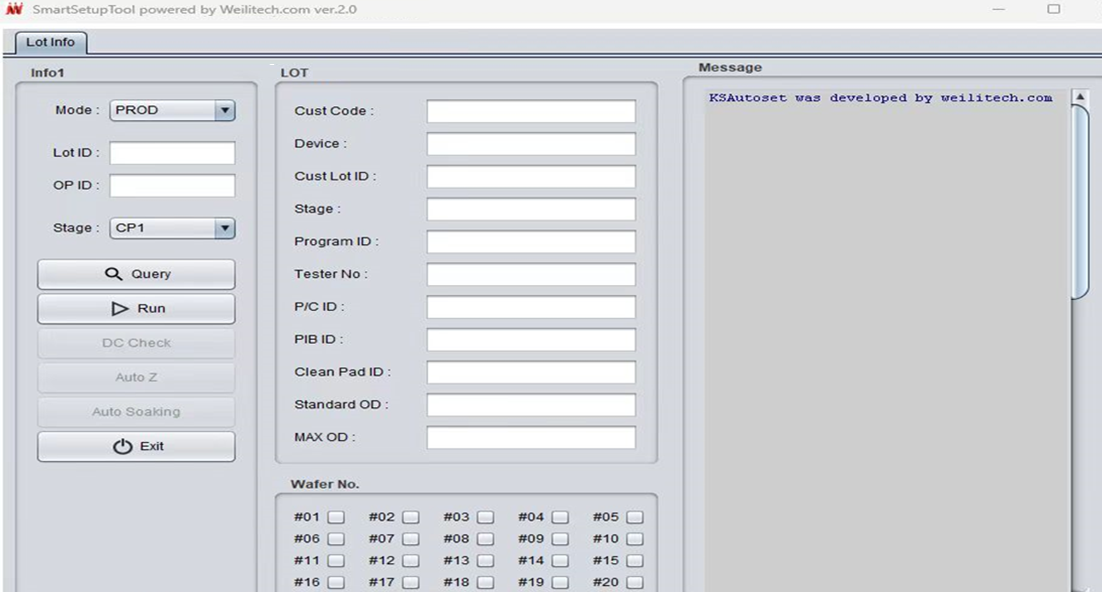Focus the Lot ID input field
Viewport: 1102px width, 592px height.
tap(172, 153)
